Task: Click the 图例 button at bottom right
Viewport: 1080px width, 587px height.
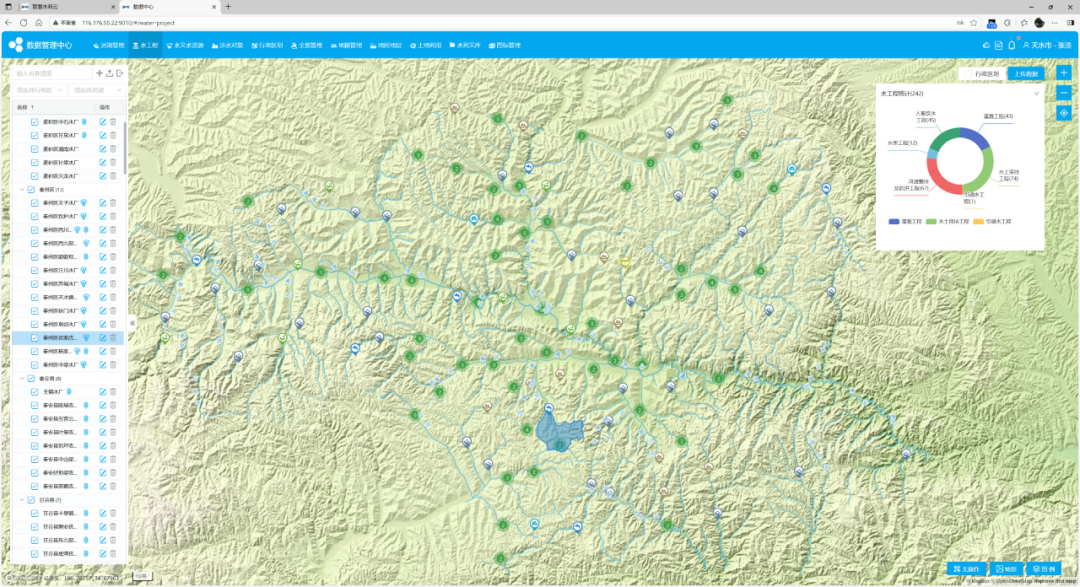Action: tap(1043, 569)
